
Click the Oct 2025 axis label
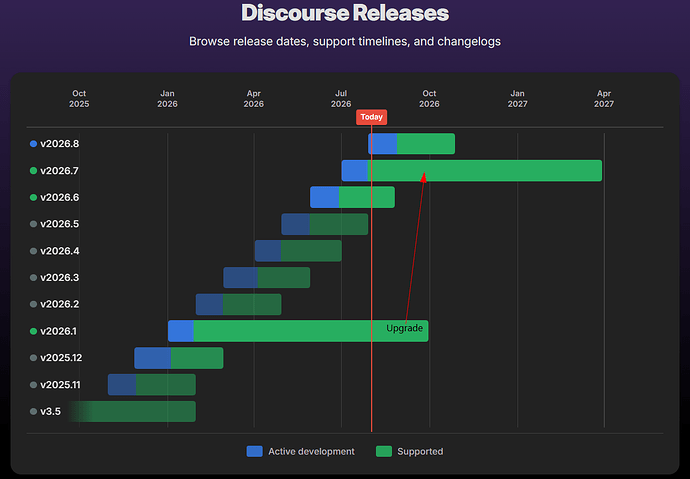[79, 99]
